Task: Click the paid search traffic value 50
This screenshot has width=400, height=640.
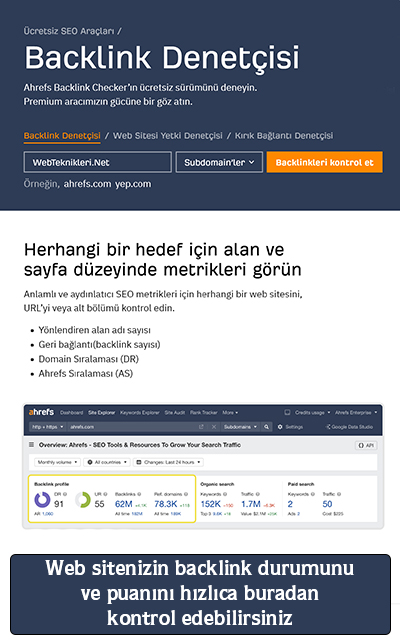Action: point(327,504)
